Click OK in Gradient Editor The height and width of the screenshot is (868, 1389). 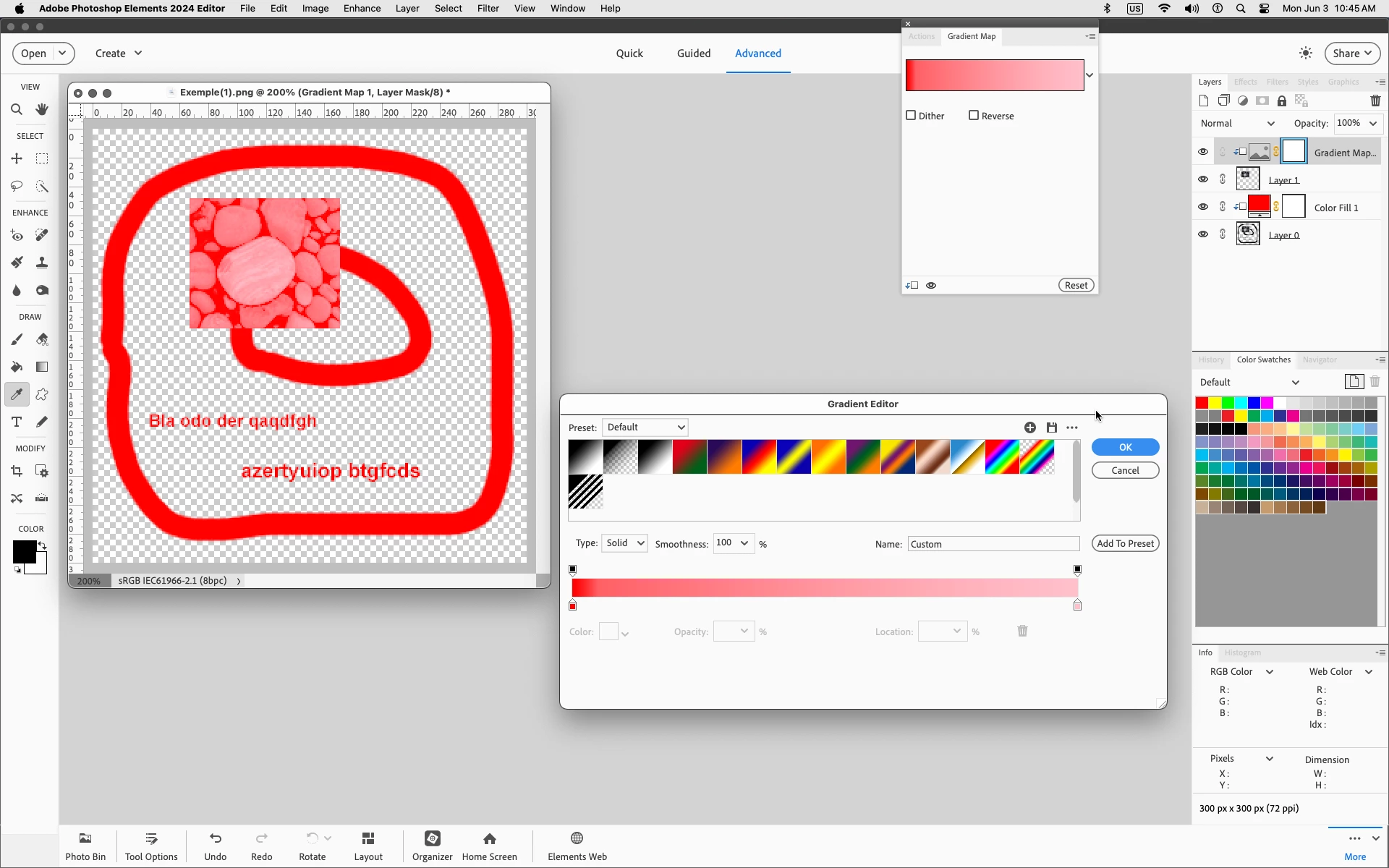tap(1125, 447)
